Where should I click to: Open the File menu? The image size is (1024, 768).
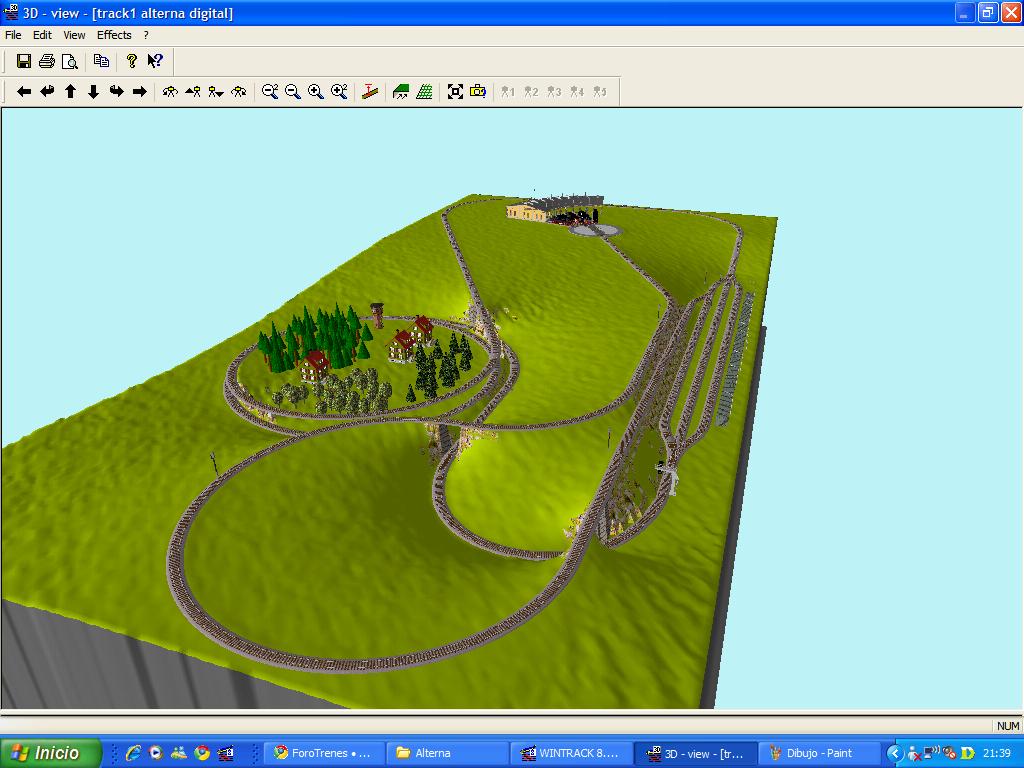(x=13, y=35)
